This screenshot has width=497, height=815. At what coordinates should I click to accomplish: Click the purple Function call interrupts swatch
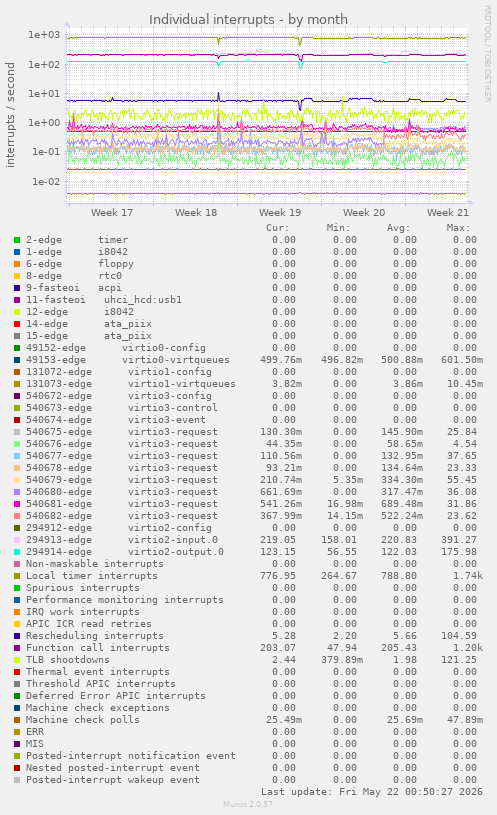(17, 648)
